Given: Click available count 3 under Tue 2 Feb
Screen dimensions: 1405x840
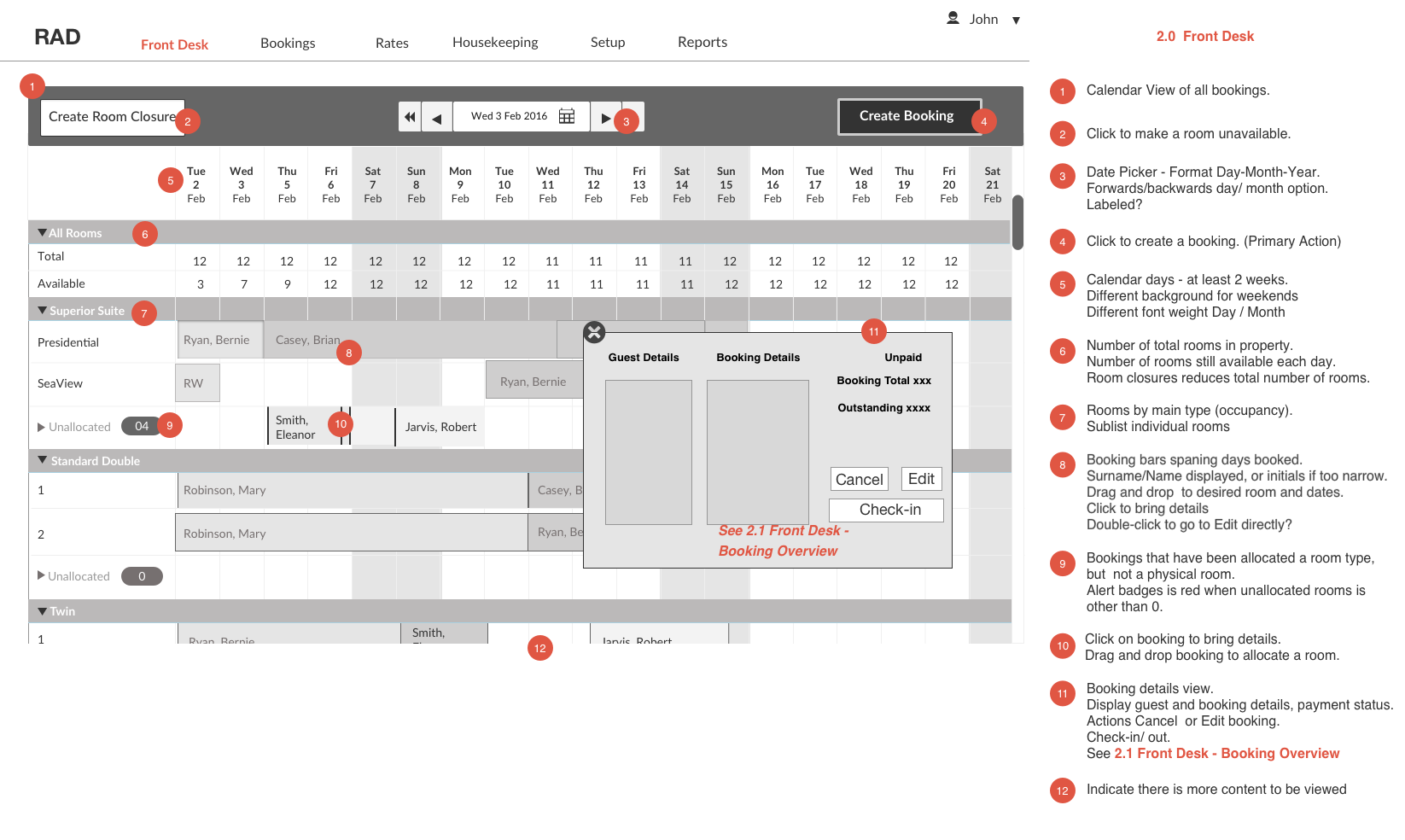Looking at the screenshot, I should pos(201,284).
